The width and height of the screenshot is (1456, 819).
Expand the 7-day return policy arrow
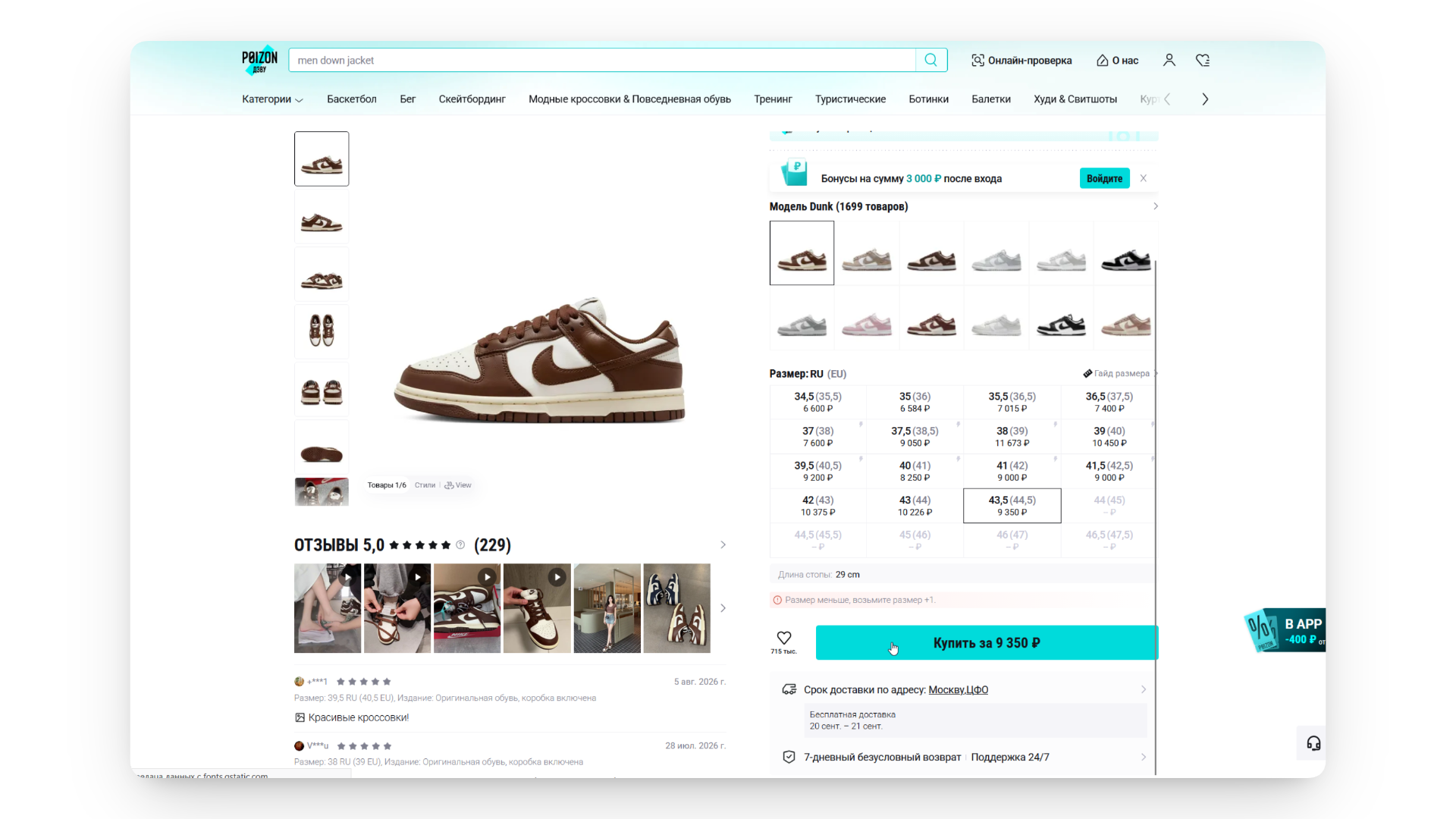pos(1144,757)
